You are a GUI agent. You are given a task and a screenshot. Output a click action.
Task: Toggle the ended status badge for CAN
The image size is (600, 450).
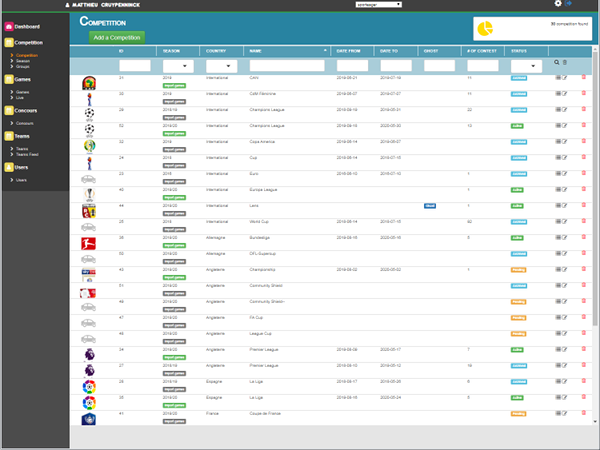coord(518,76)
